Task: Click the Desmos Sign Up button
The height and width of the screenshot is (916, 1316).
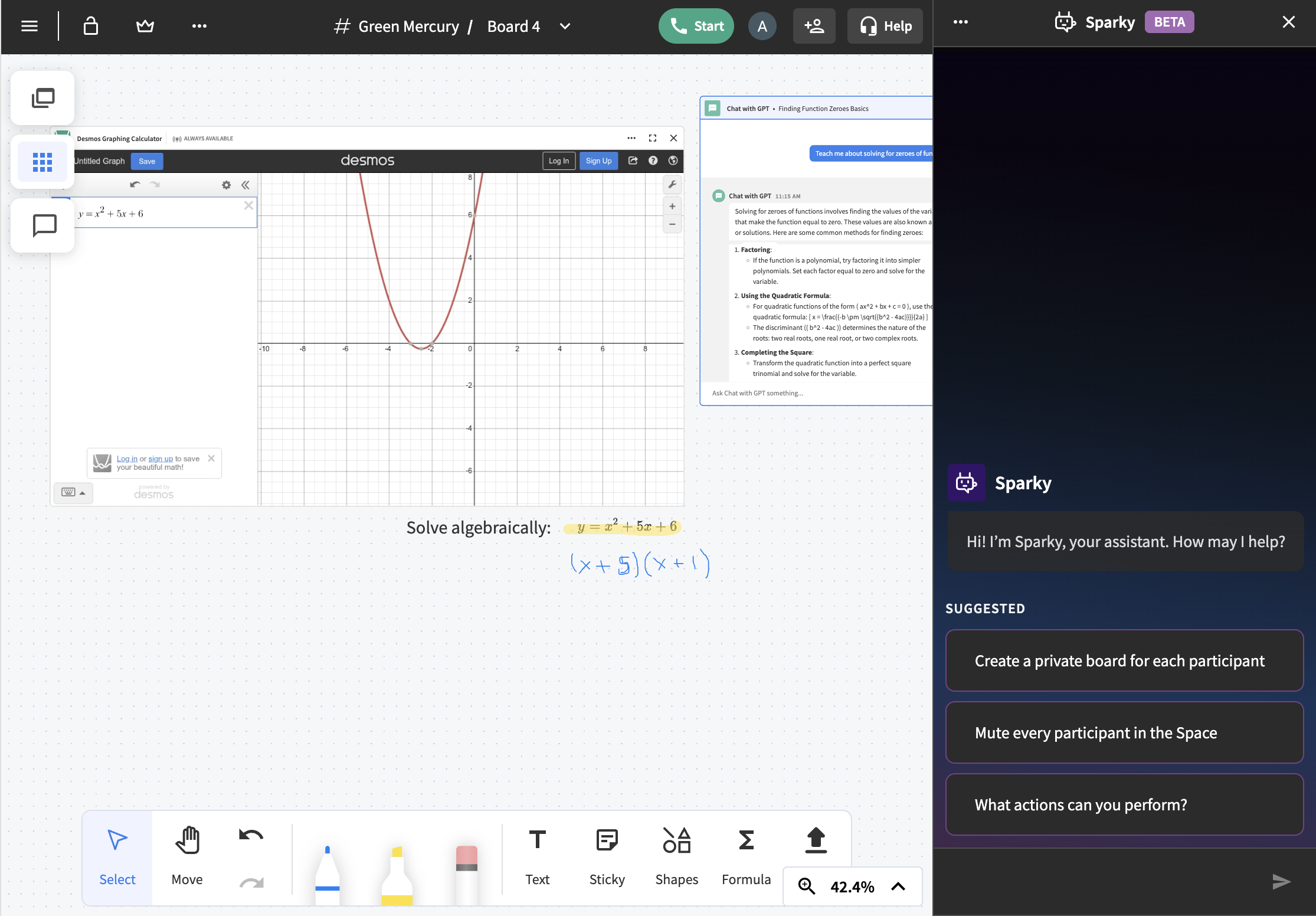Action: [x=598, y=161]
